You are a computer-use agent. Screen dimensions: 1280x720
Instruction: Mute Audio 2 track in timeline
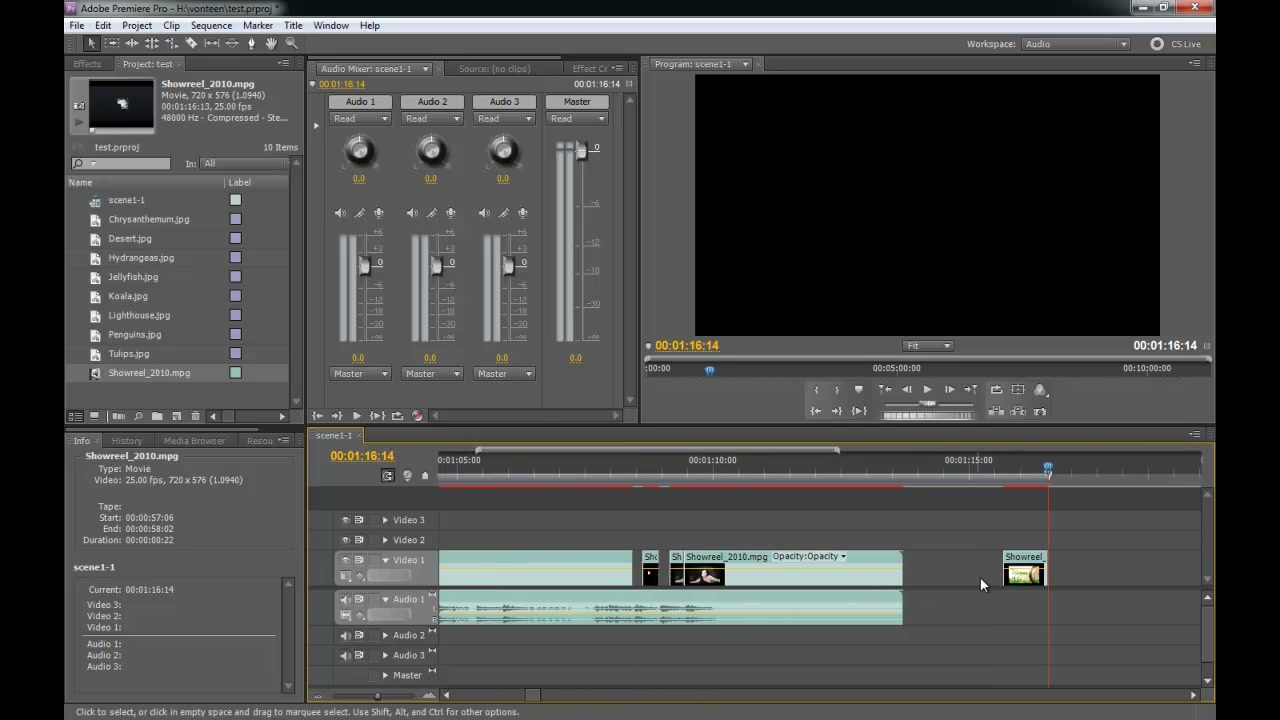click(346, 635)
